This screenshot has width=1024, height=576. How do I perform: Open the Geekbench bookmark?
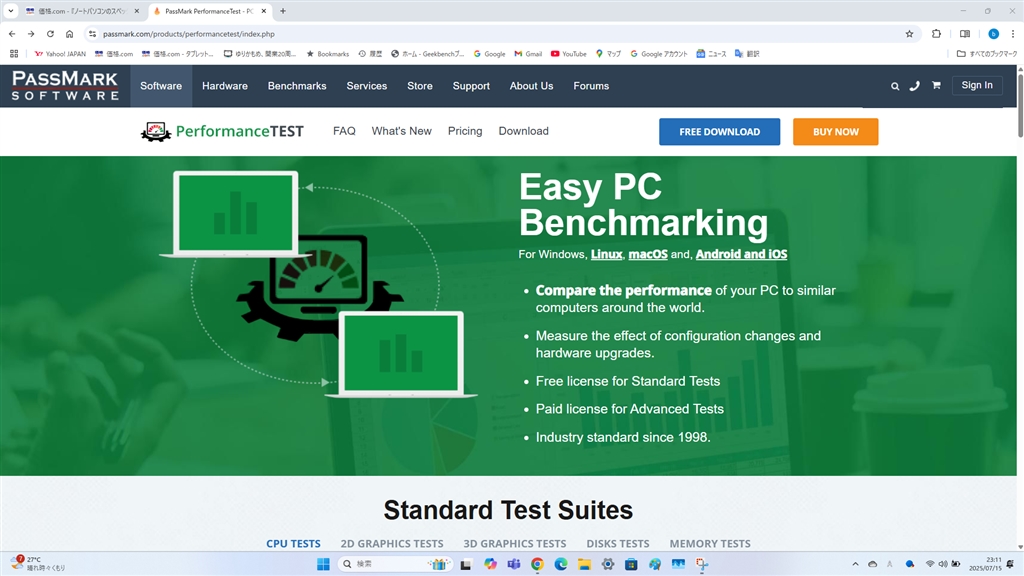(428, 54)
